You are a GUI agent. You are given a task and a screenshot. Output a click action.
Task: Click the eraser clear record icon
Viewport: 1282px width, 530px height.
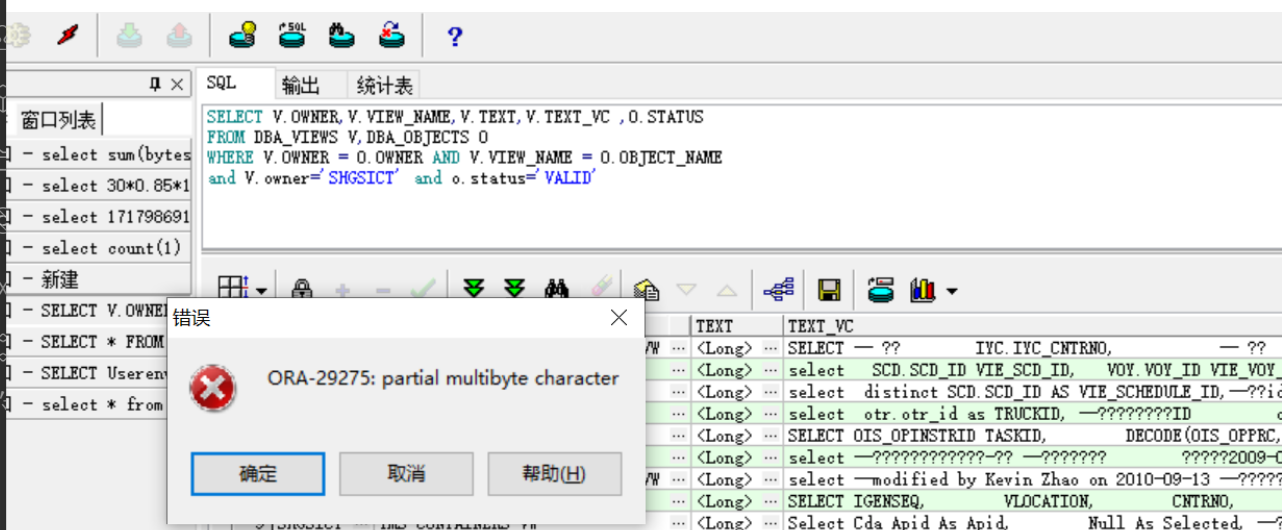click(x=600, y=289)
